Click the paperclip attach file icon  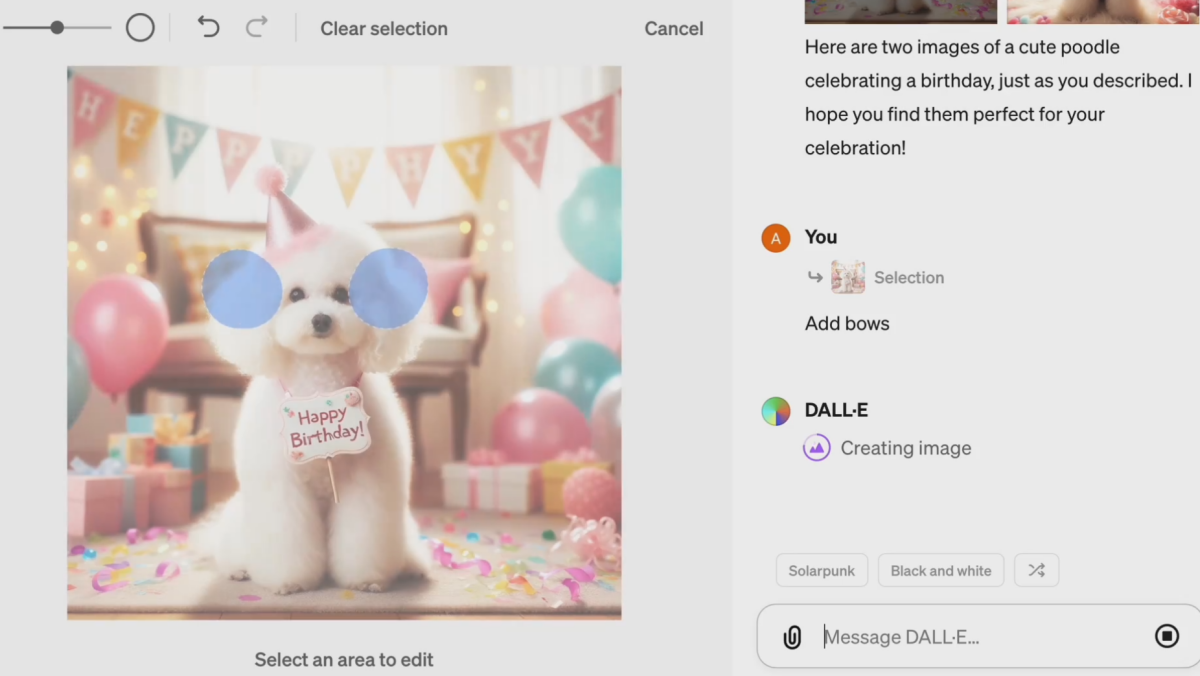click(x=792, y=637)
